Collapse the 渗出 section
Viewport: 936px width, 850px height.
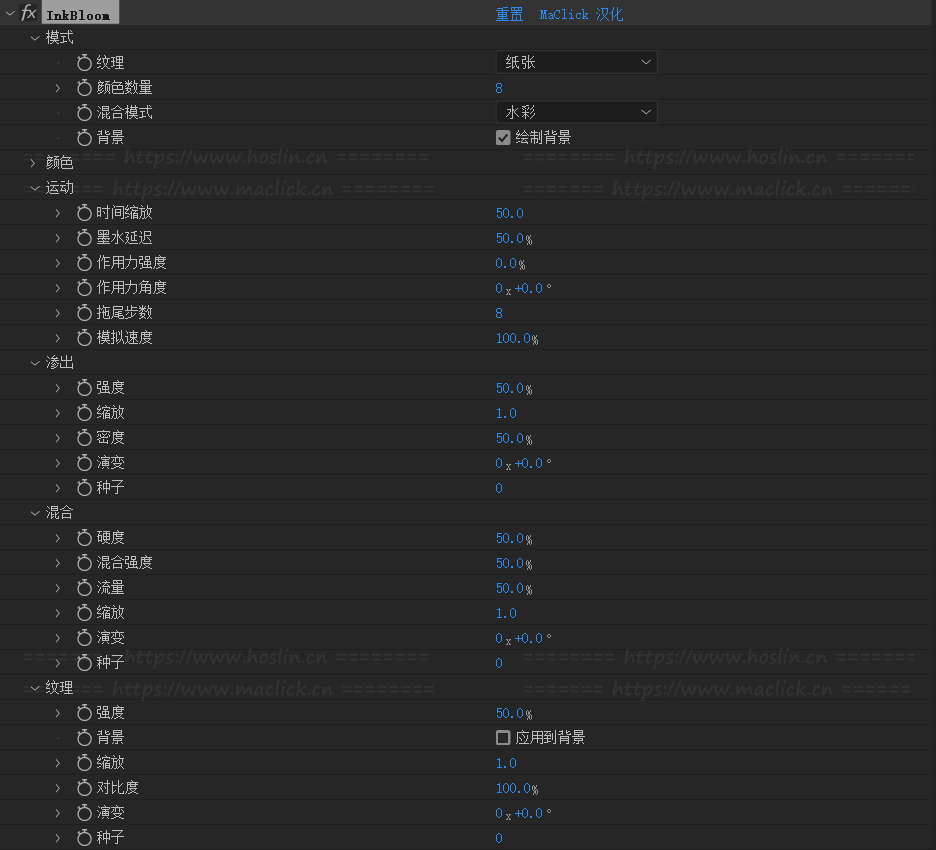tap(34, 363)
